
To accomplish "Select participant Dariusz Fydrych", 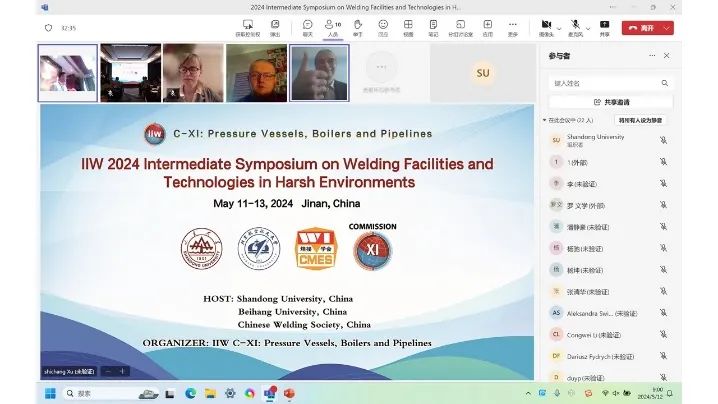I will tap(609, 356).
